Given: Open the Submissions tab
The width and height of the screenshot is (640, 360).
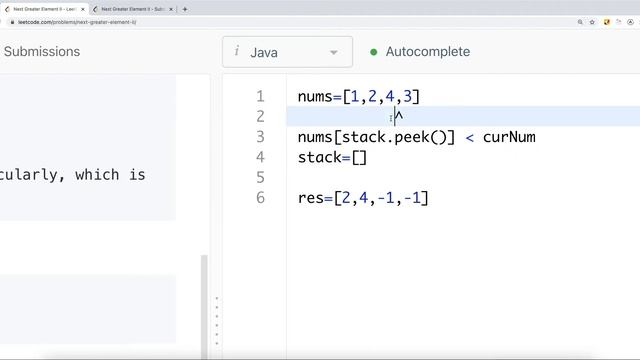Looking at the screenshot, I should click(x=42, y=51).
